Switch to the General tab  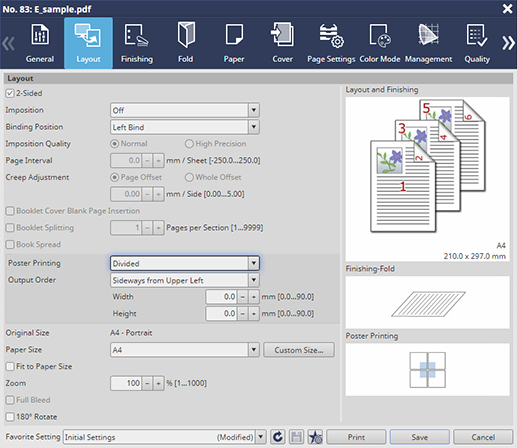[x=40, y=43]
